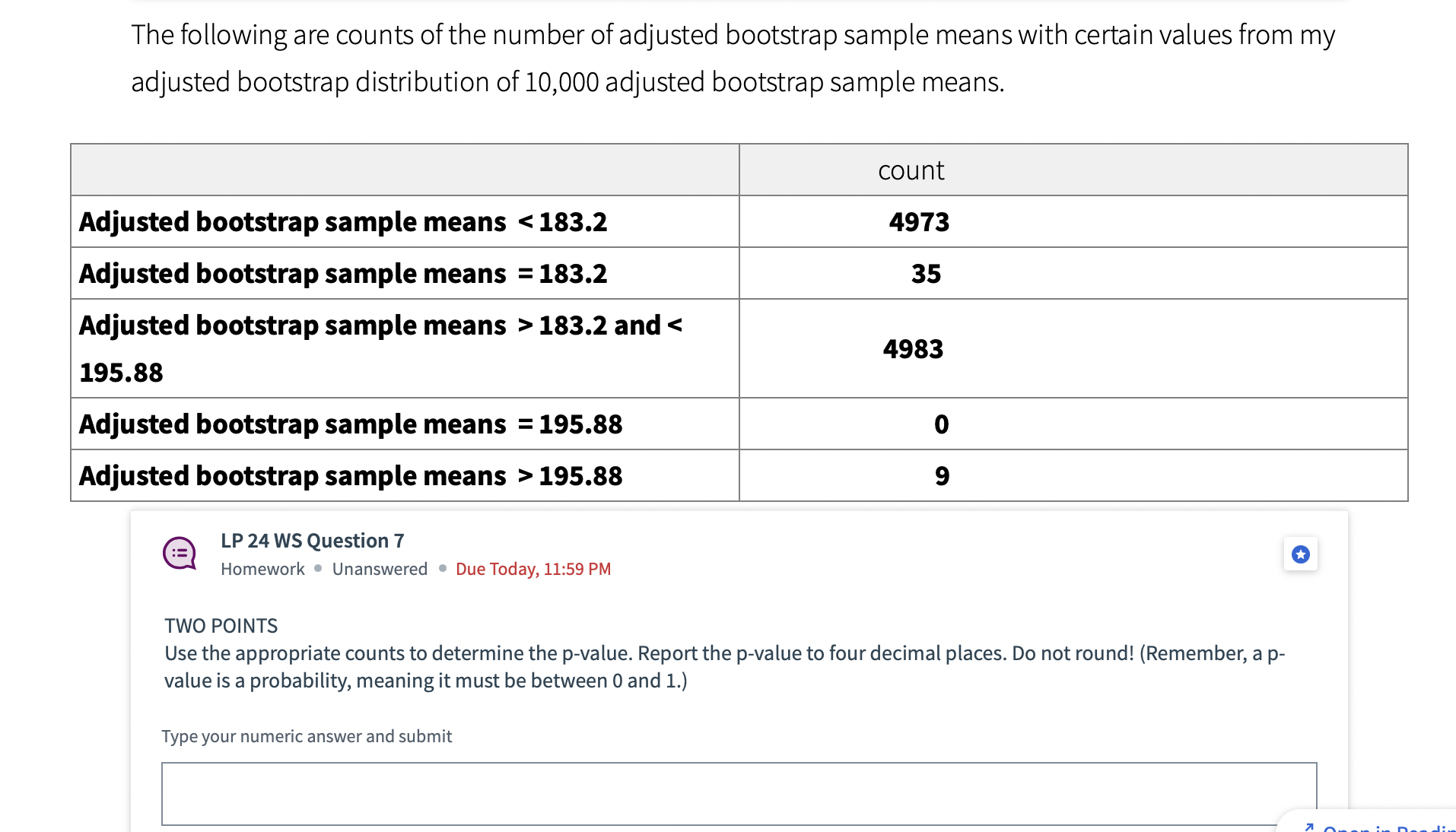Click the star bookmark icon on question card
This screenshot has width=1456, height=832.
[x=1301, y=554]
